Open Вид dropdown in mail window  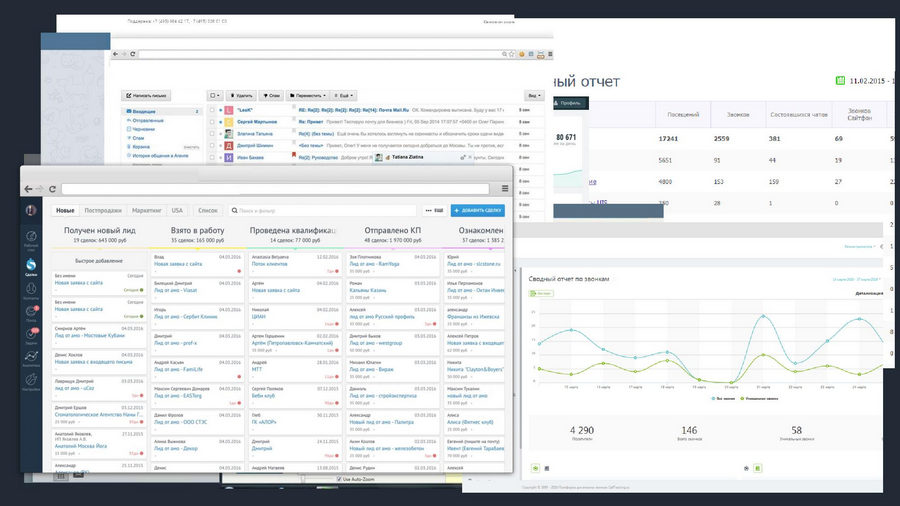point(534,95)
